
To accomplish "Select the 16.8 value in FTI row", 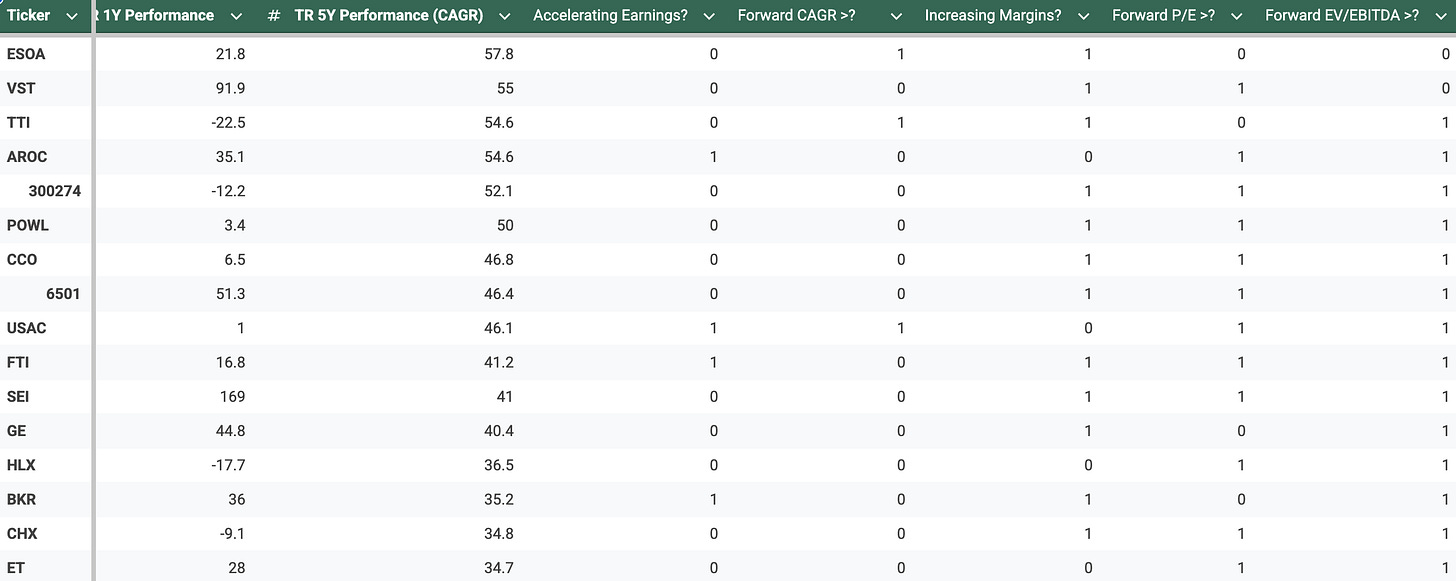I will [x=231, y=362].
